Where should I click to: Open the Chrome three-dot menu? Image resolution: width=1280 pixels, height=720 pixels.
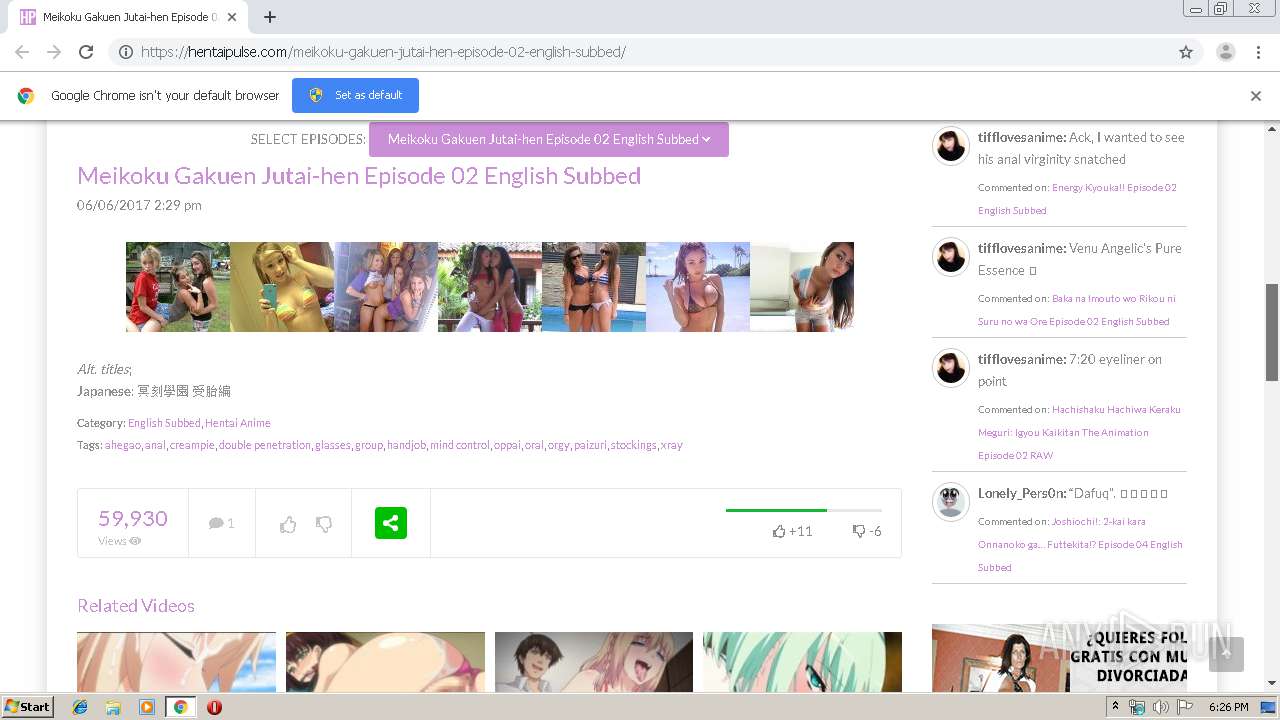click(1259, 52)
